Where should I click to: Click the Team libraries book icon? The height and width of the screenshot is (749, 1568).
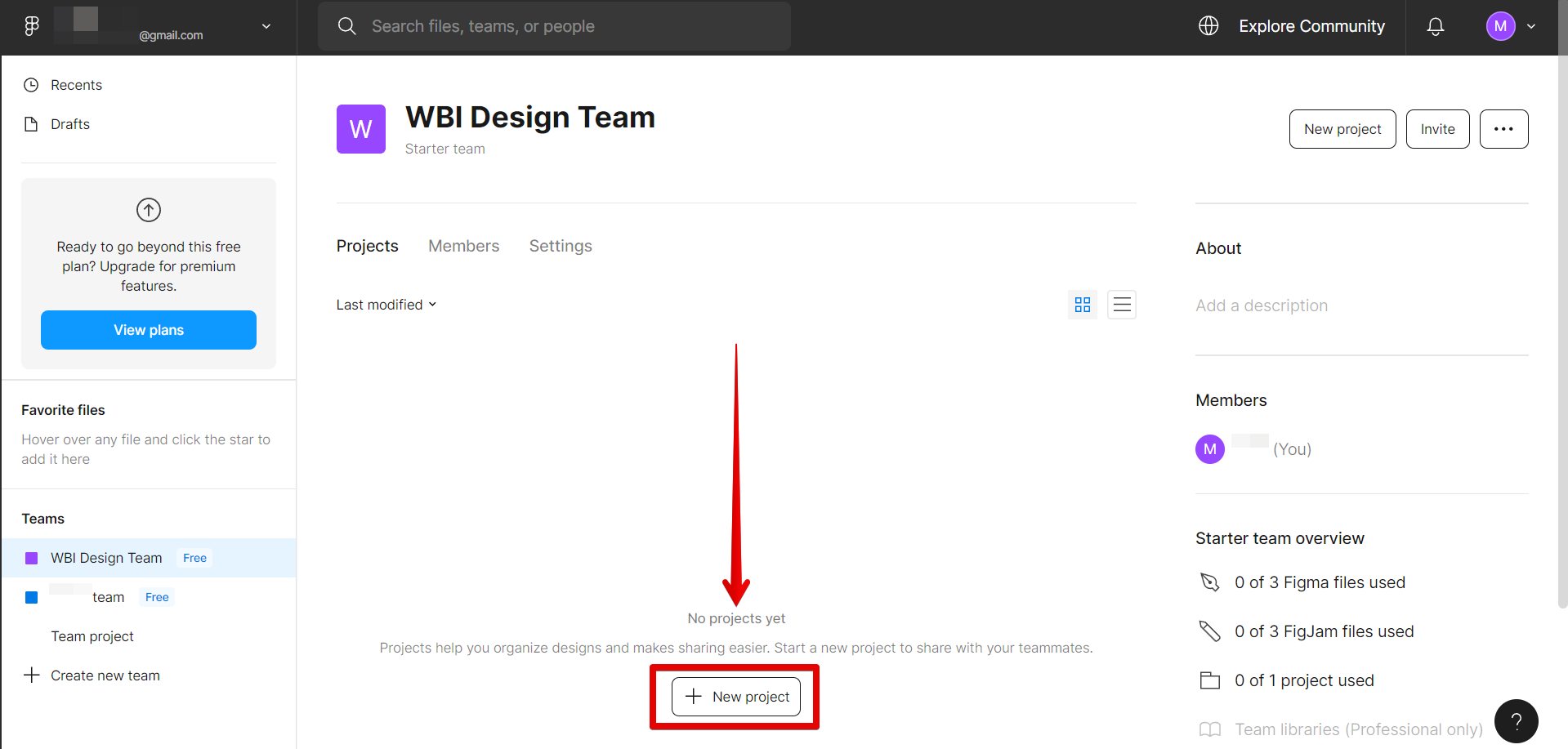click(x=1209, y=729)
